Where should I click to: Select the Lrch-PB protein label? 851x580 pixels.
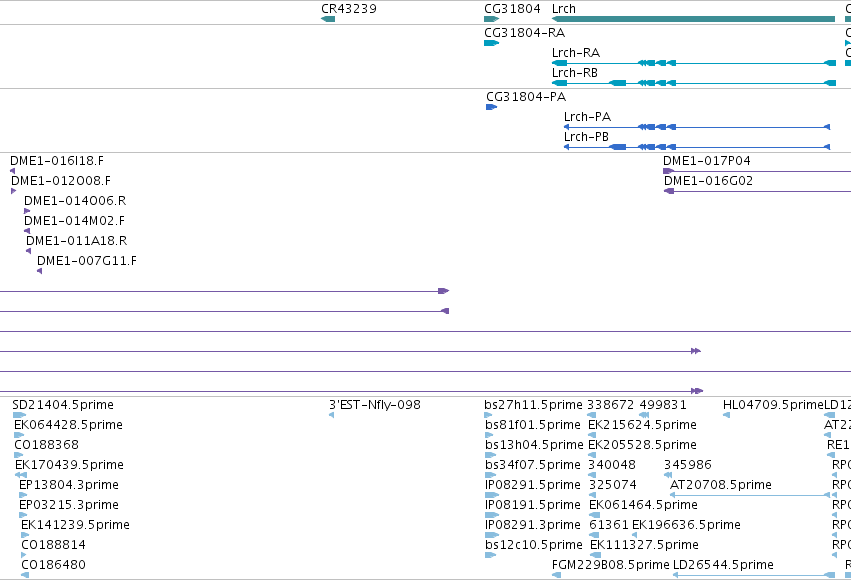pos(586,137)
